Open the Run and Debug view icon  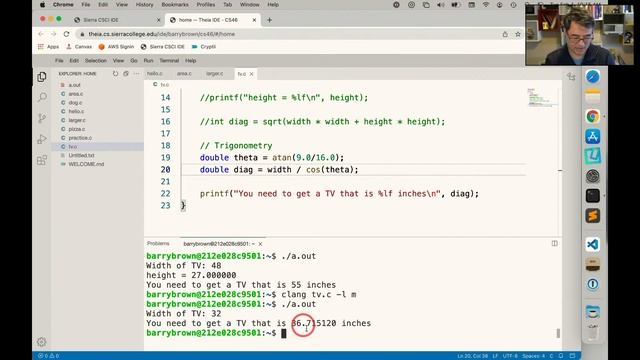coord(42,139)
